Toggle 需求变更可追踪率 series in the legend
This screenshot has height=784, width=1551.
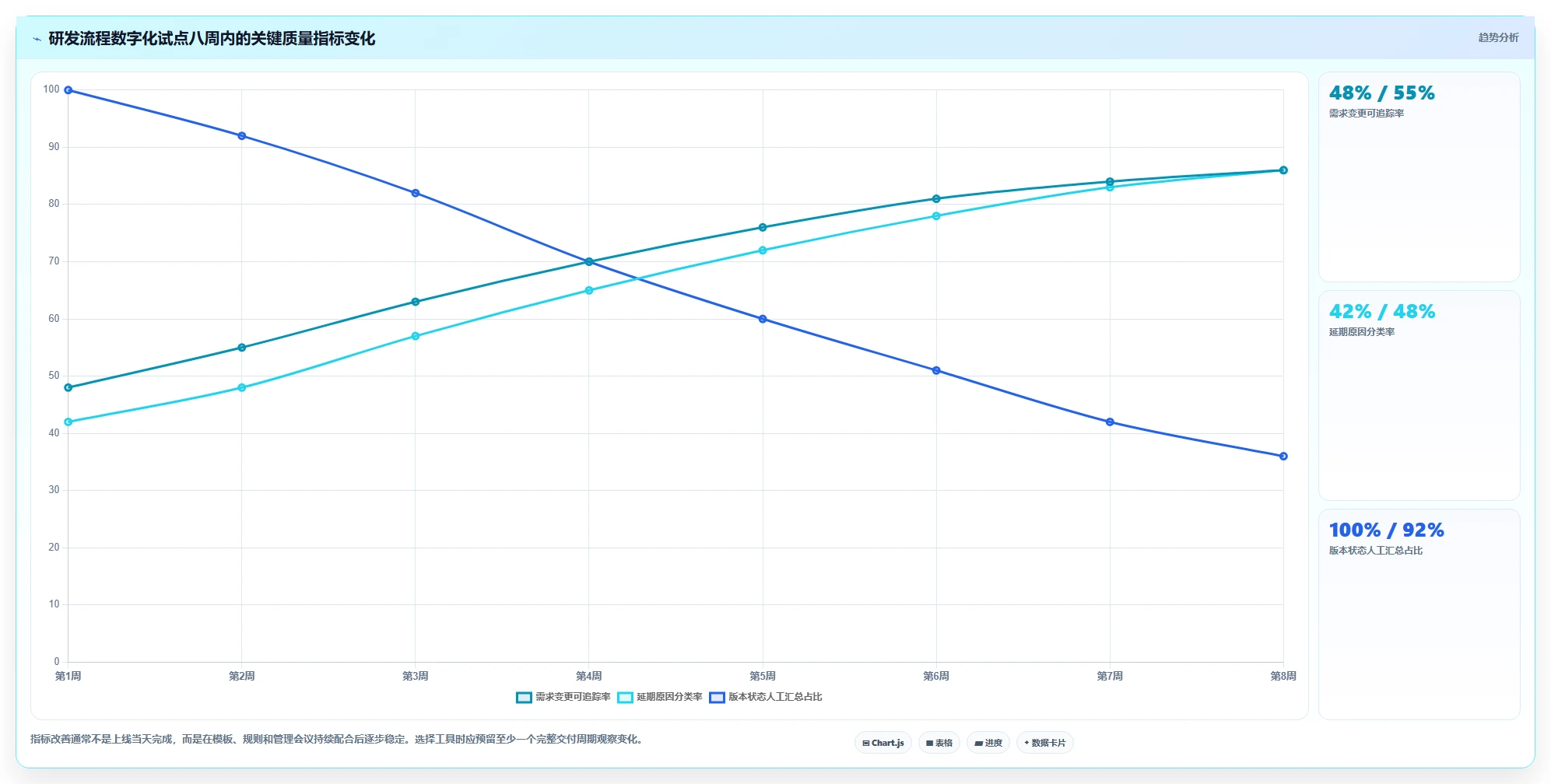(x=563, y=697)
